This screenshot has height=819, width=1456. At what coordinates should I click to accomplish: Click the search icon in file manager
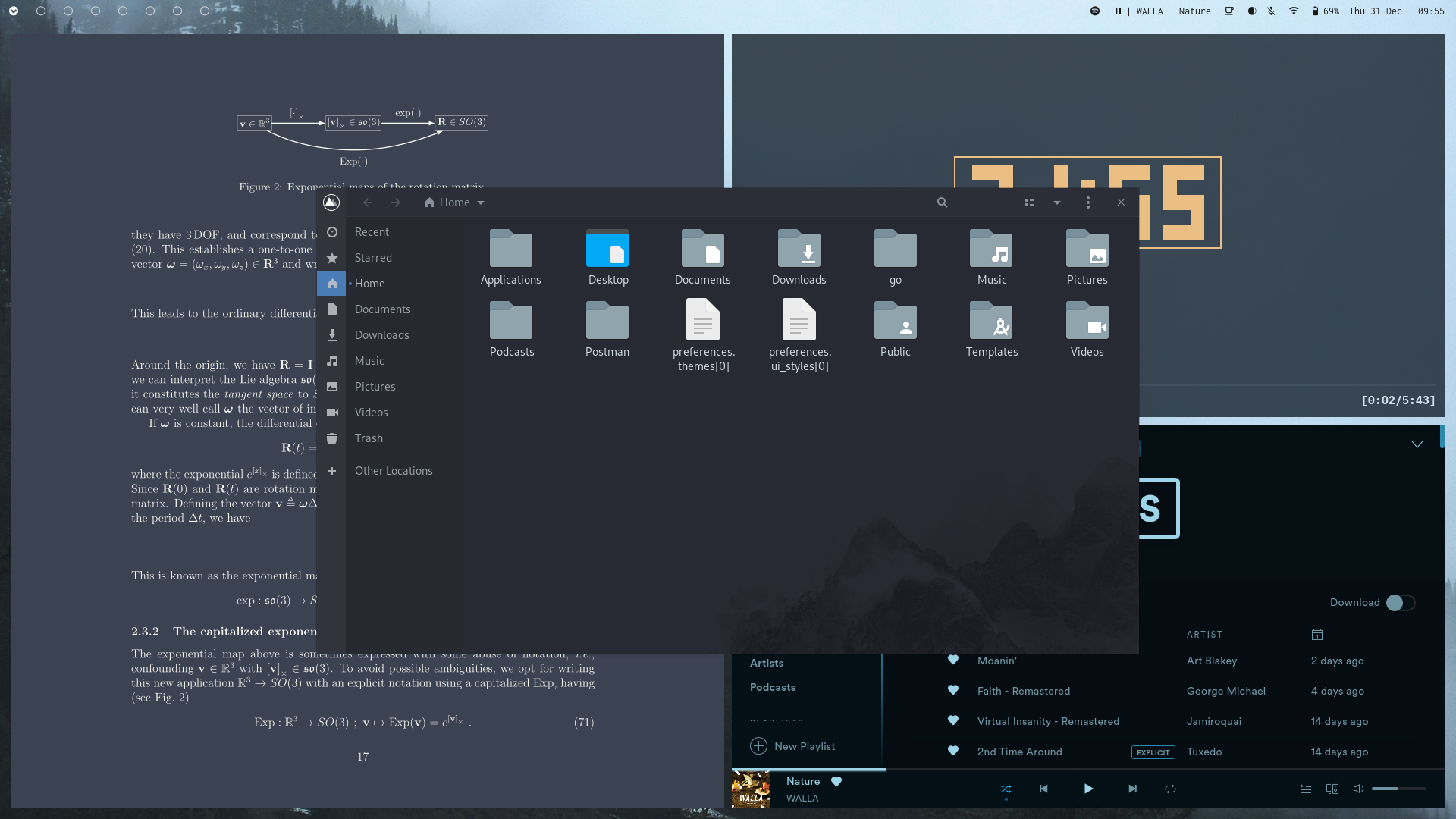click(x=942, y=202)
